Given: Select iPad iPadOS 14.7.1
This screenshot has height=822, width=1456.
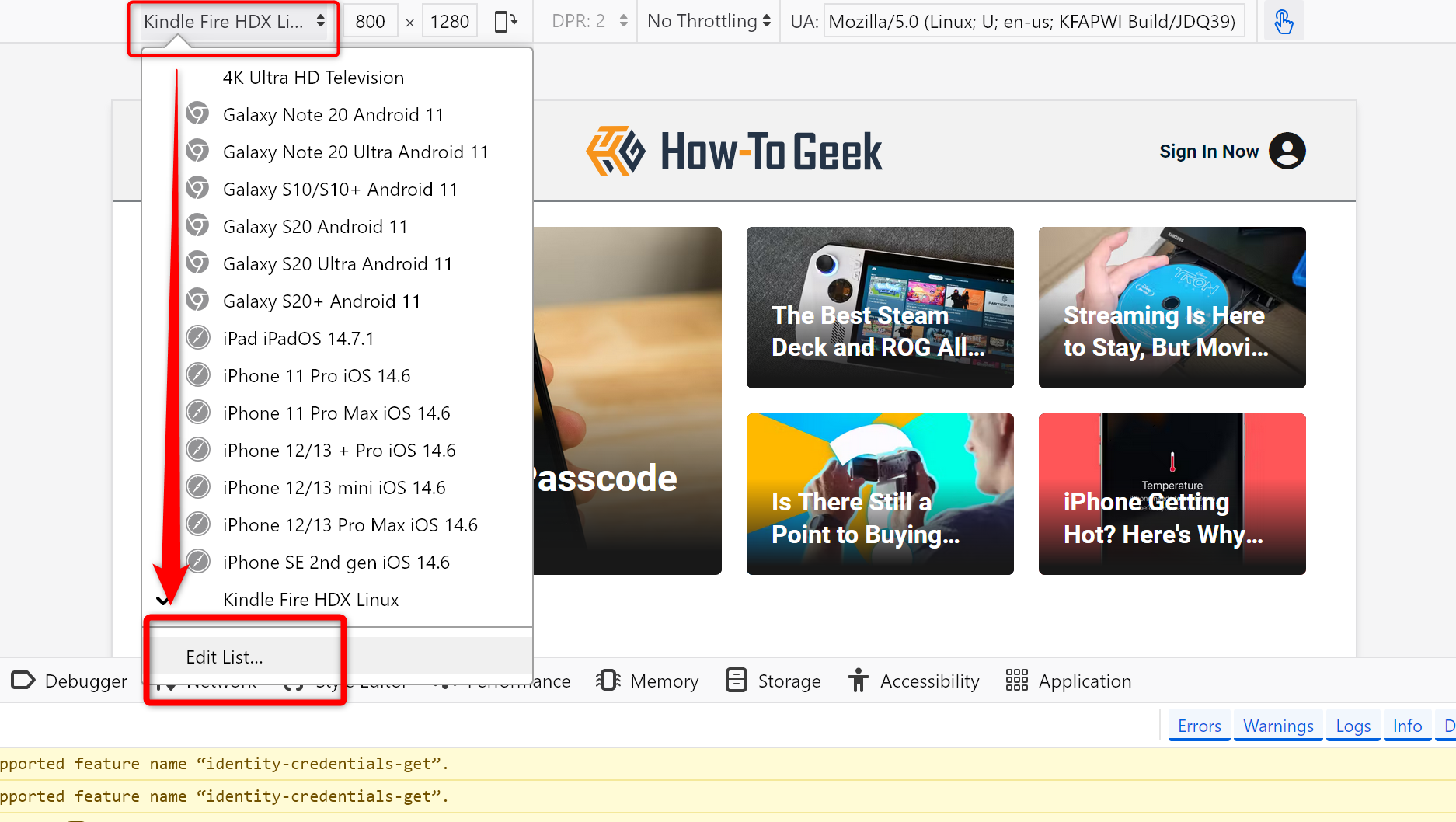Looking at the screenshot, I should pos(337,339).
